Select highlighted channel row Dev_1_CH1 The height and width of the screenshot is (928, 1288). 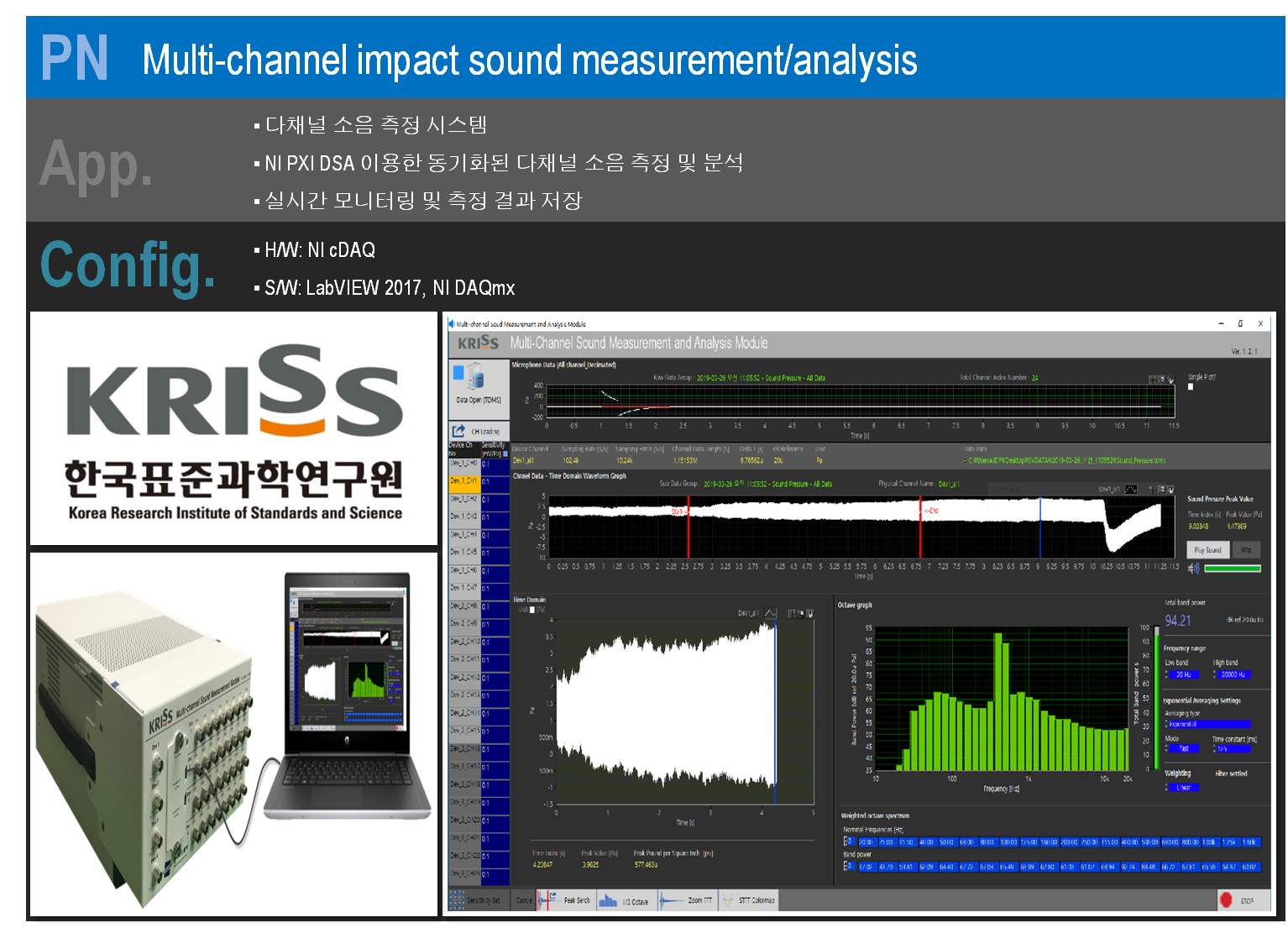click(464, 485)
